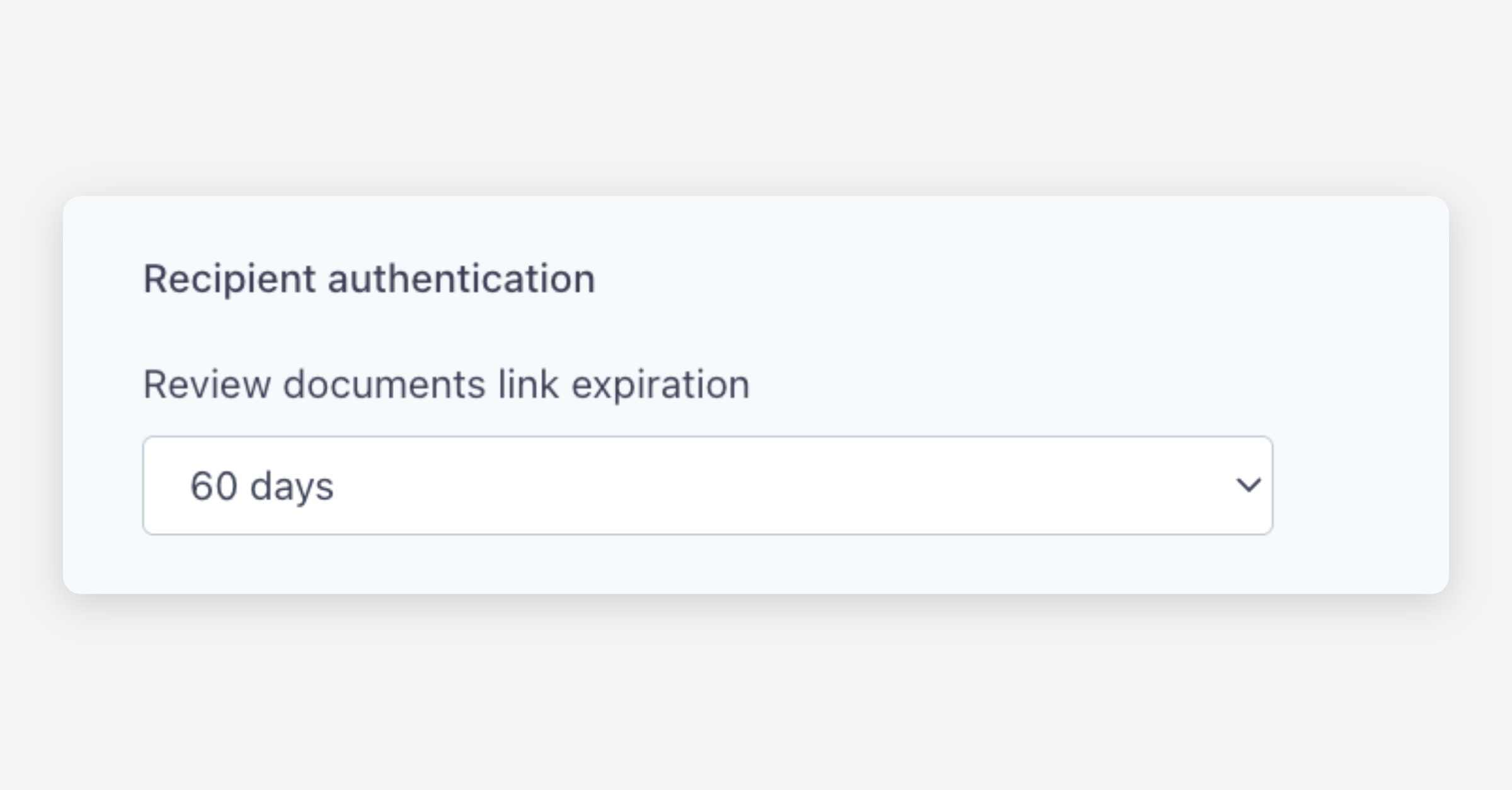1512x790 pixels.
Task: Click the "60" number in the select
Action: click(214, 486)
